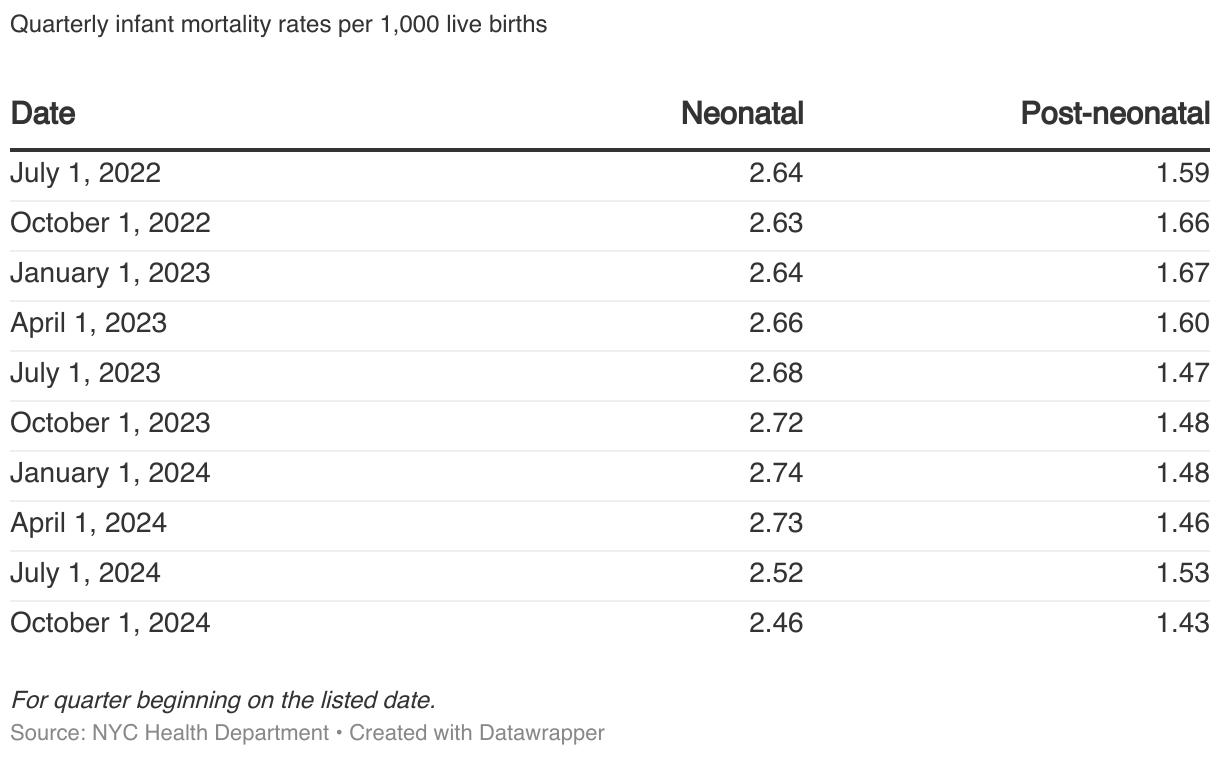Image resolution: width=1220 pixels, height=758 pixels.
Task: Select the July 1, 2024 date cell
Action: [x=85, y=573]
